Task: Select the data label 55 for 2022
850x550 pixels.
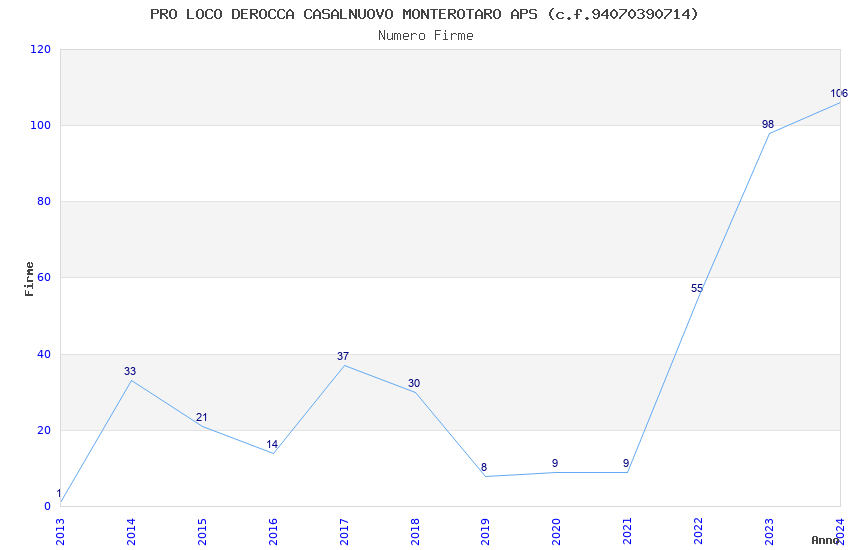Action: tap(697, 288)
